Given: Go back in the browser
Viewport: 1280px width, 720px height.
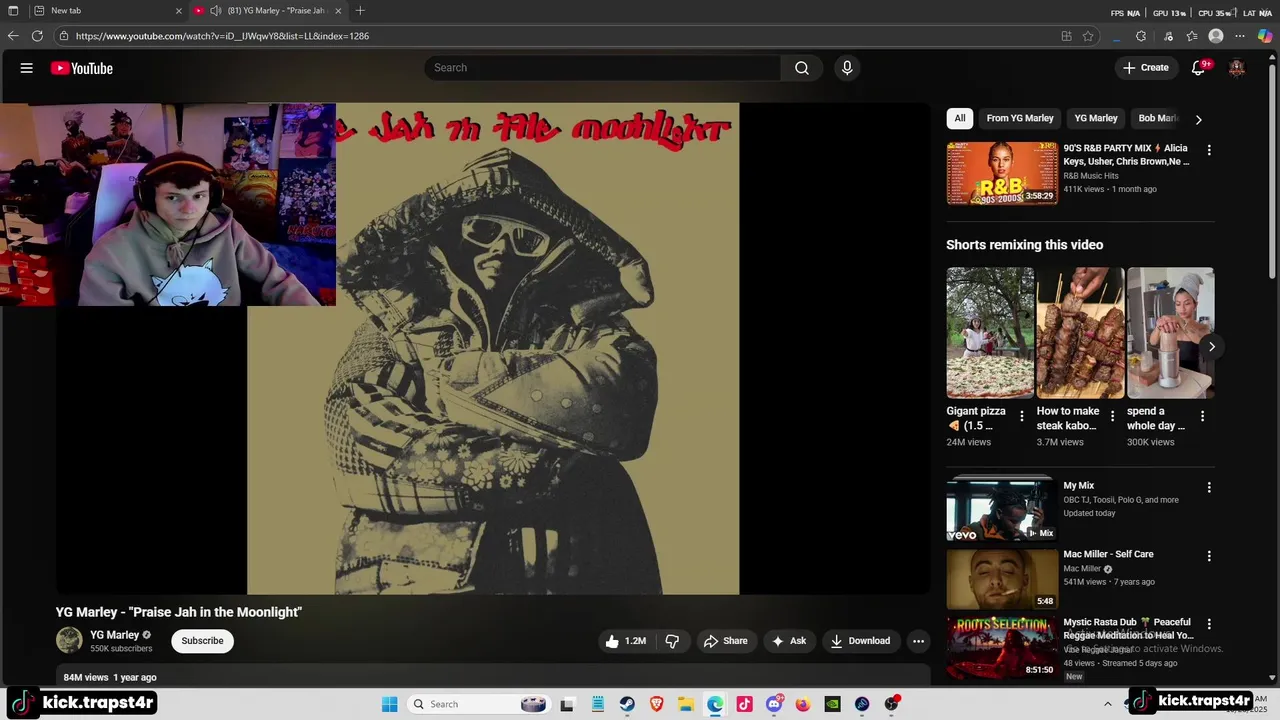Looking at the screenshot, I should point(13,36).
